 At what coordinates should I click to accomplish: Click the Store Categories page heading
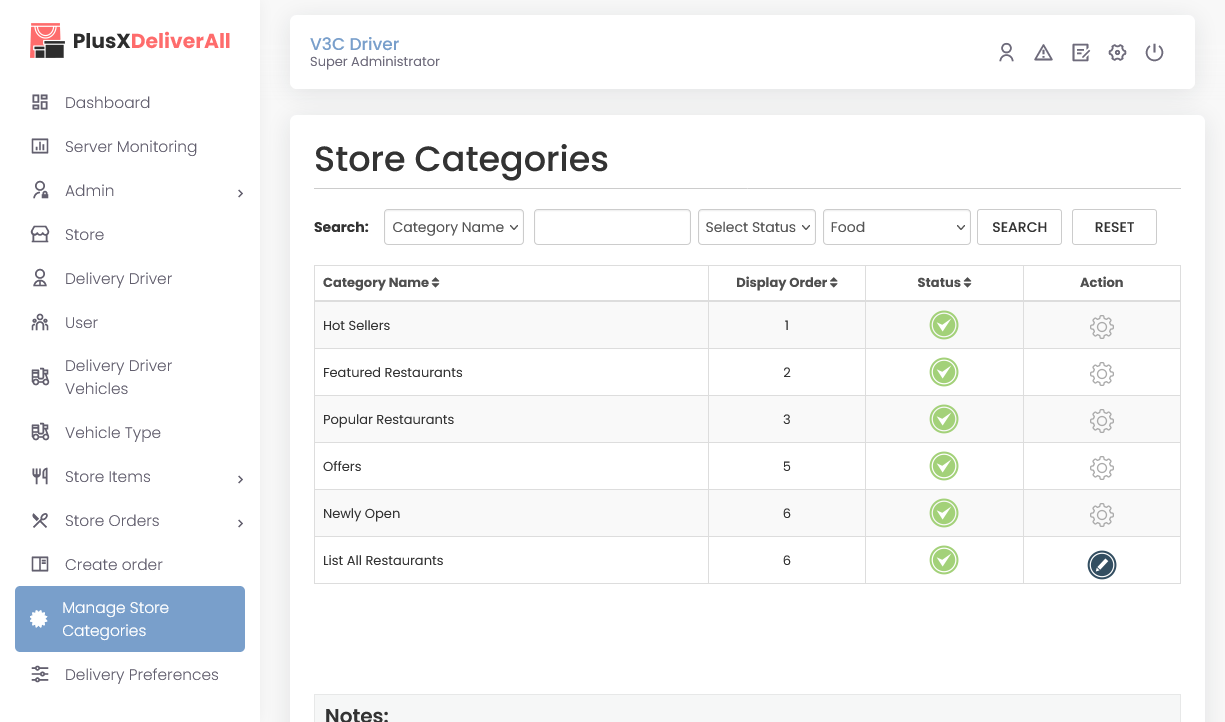(461, 159)
